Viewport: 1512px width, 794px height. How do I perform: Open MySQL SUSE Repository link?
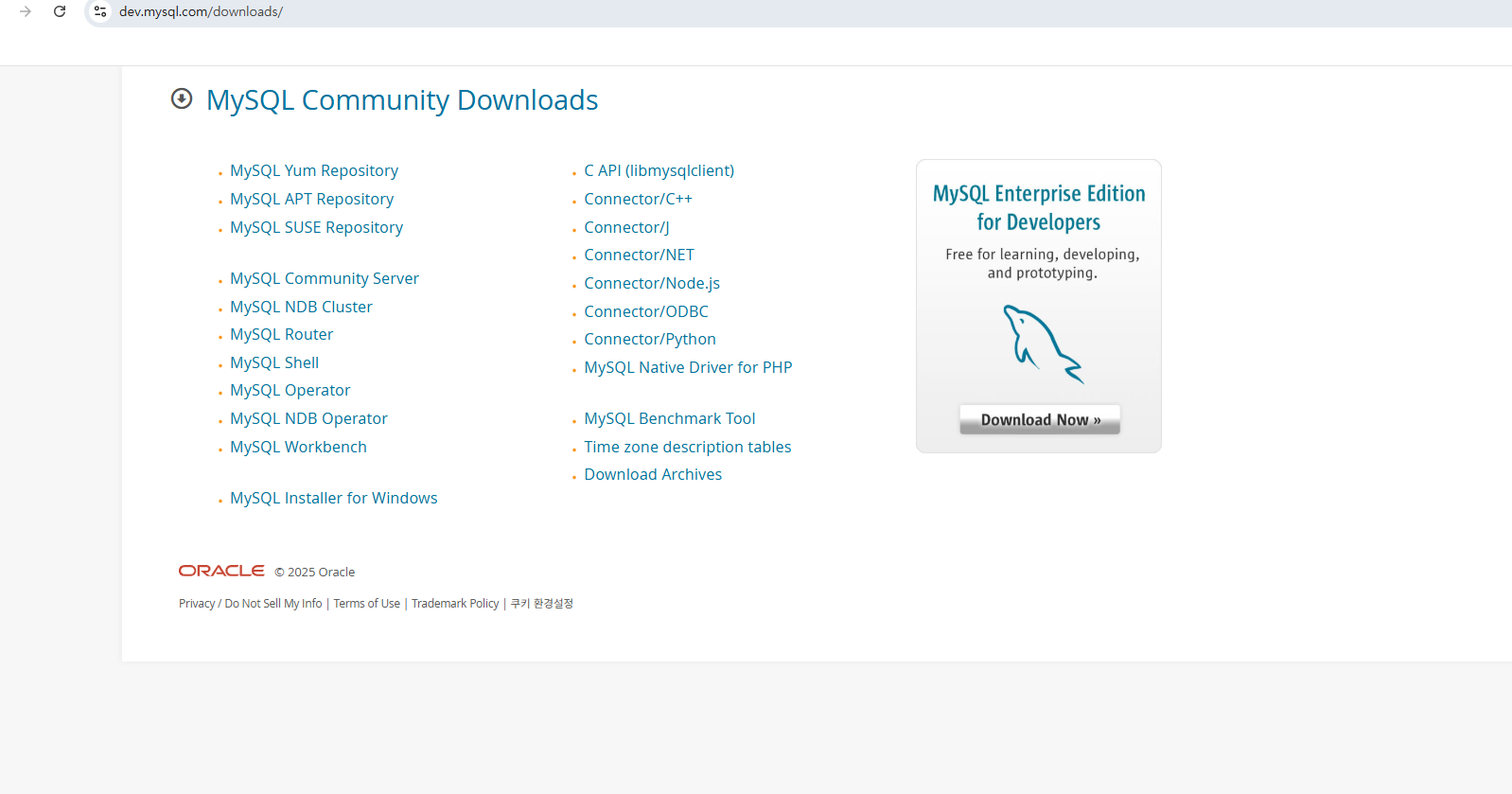[x=316, y=227]
